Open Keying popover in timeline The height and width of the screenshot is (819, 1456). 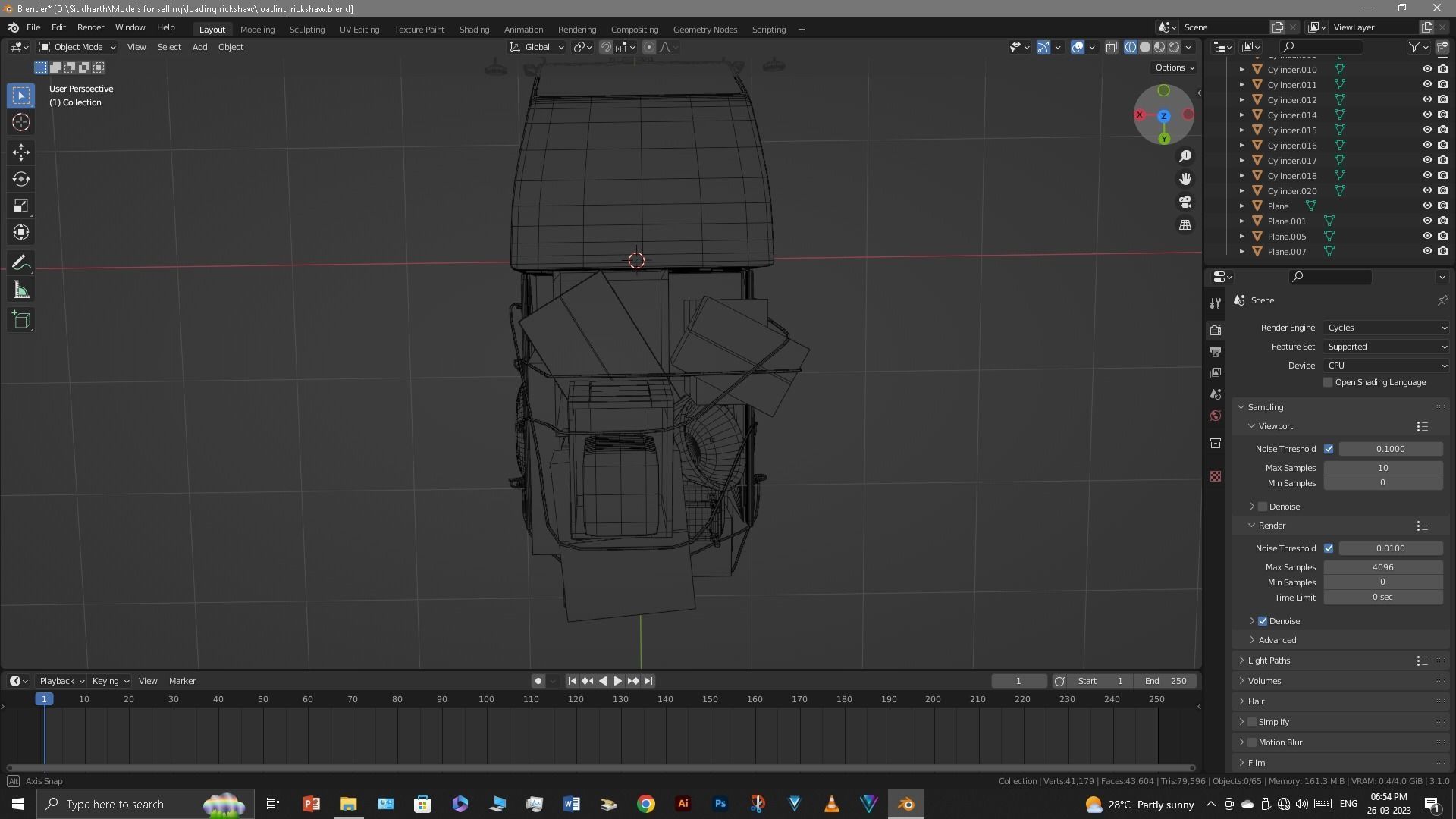pos(110,681)
